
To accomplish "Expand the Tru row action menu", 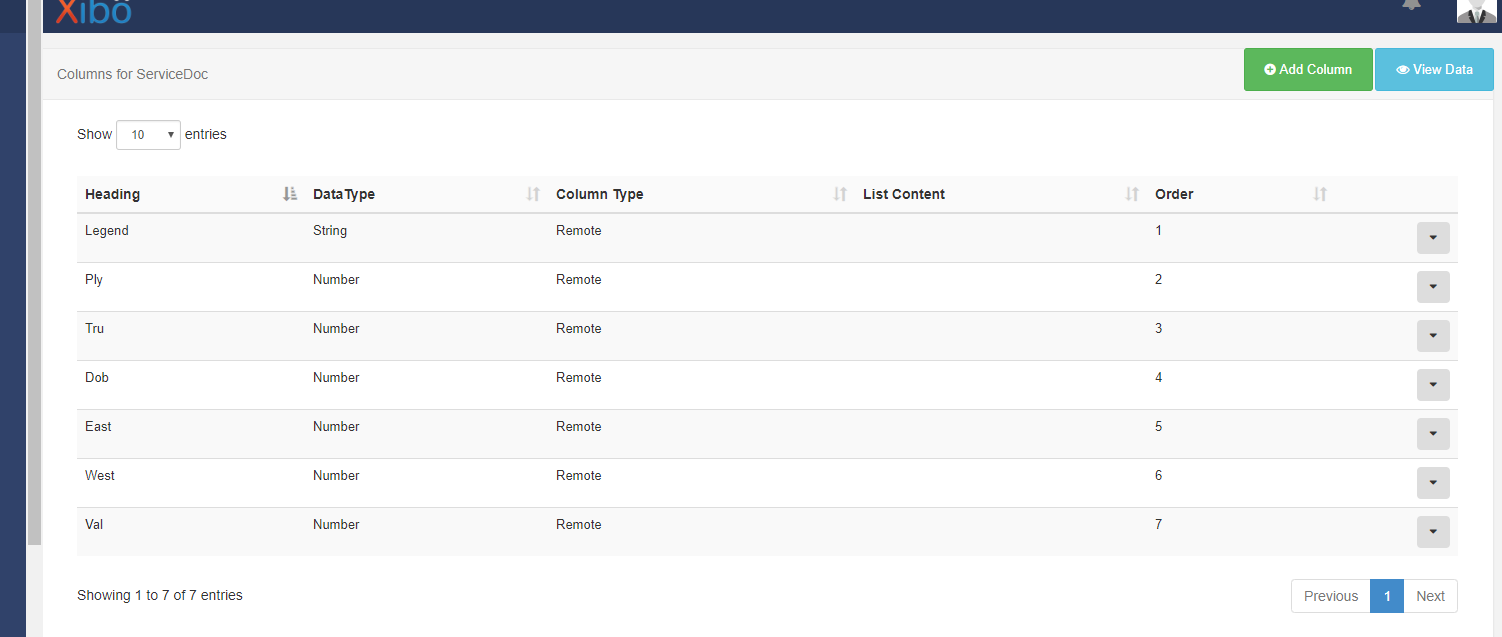I will pyautogui.click(x=1433, y=336).
